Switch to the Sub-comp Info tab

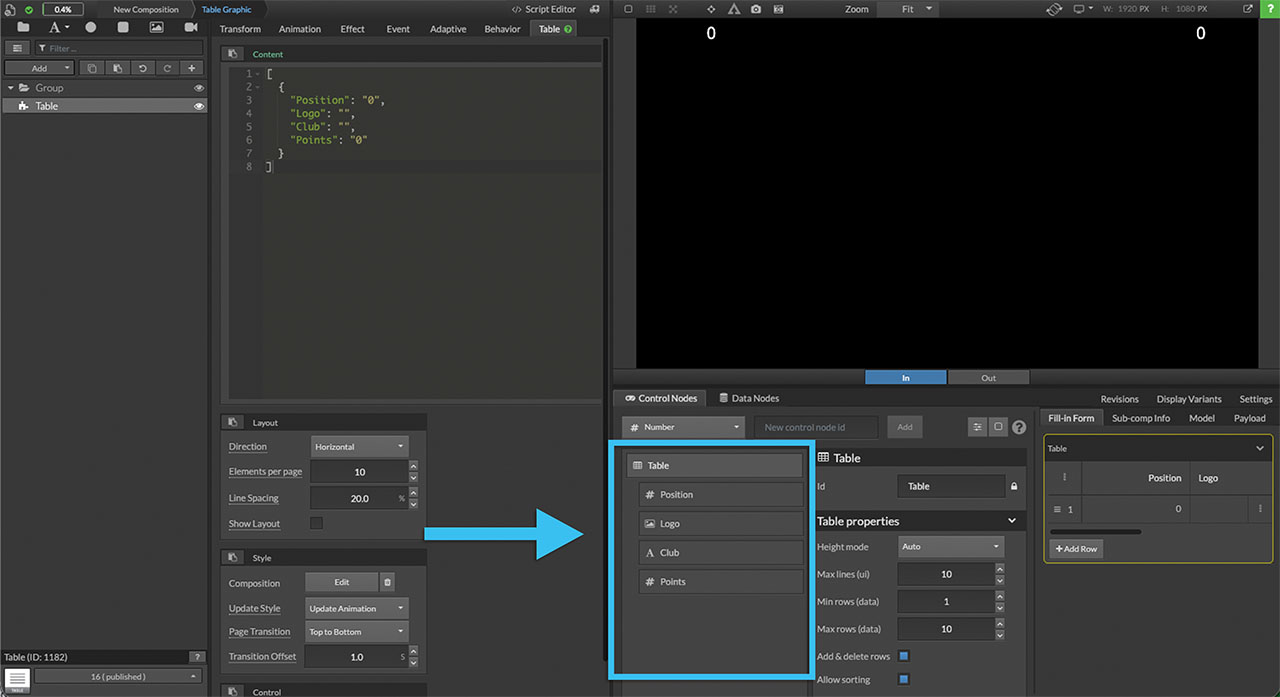coord(1141,418)
